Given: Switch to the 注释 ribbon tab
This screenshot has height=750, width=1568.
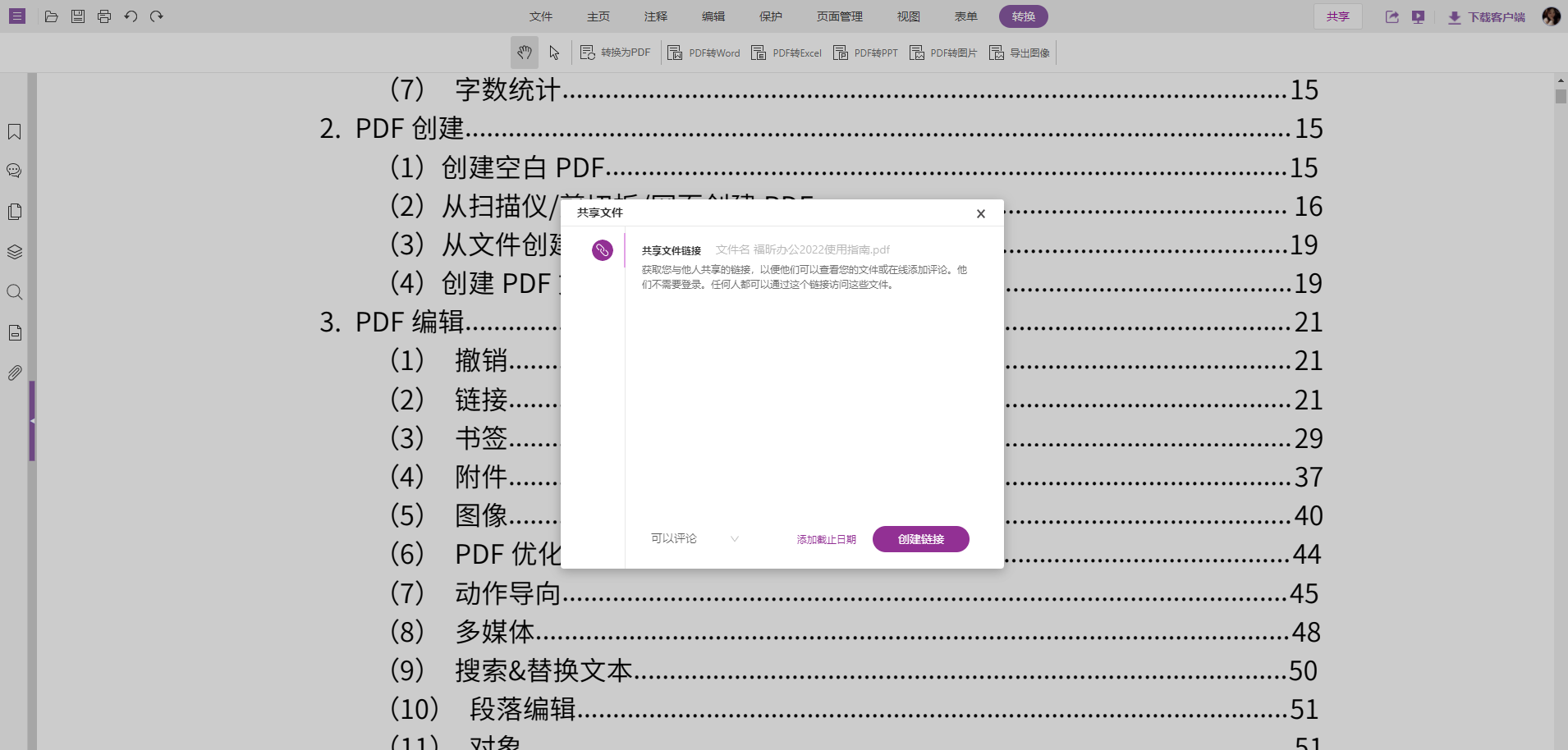Looking at the screenshot, I should (656, 16).
